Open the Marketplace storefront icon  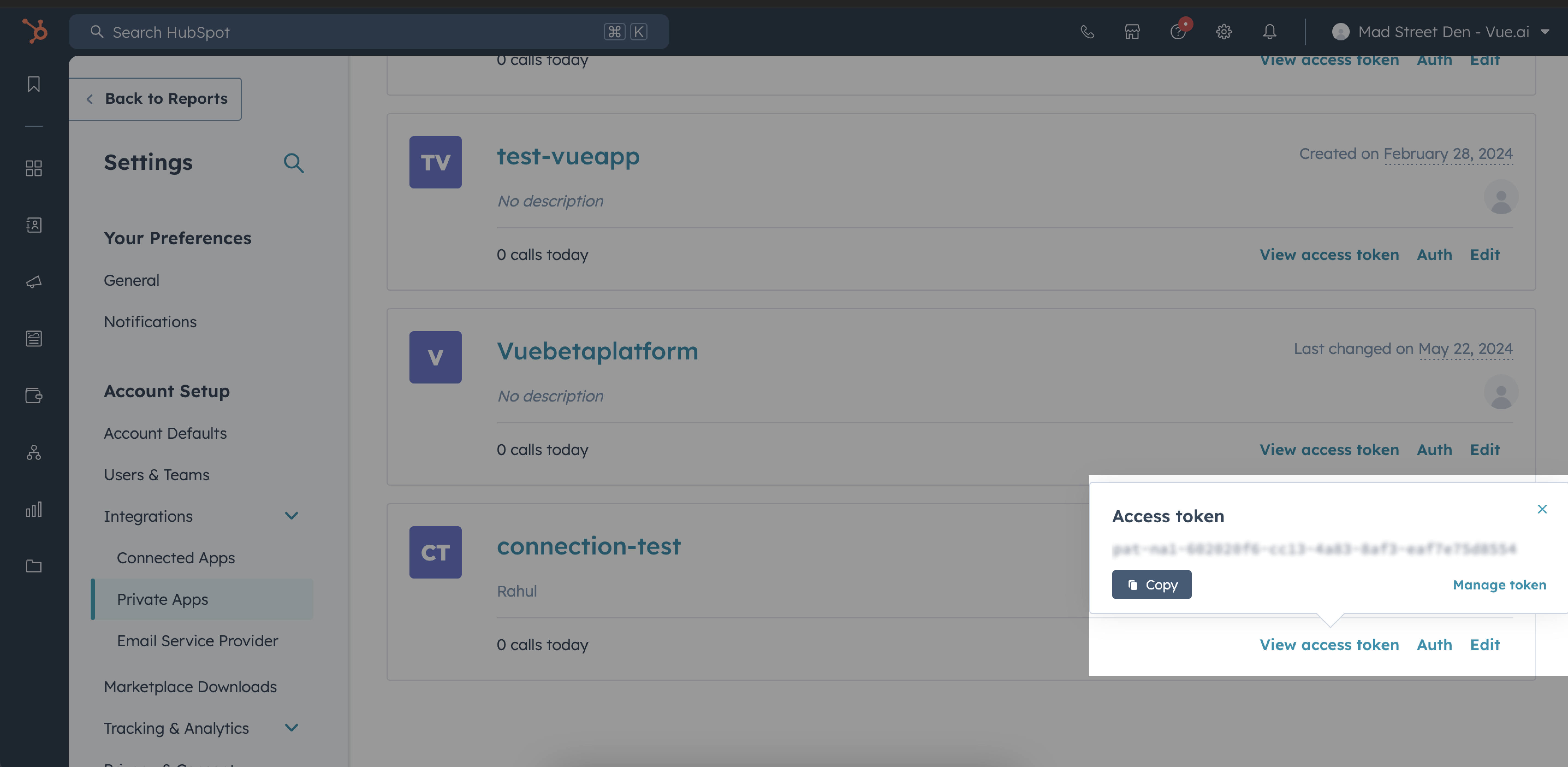pyautogui.click(x=1132, y=32)
